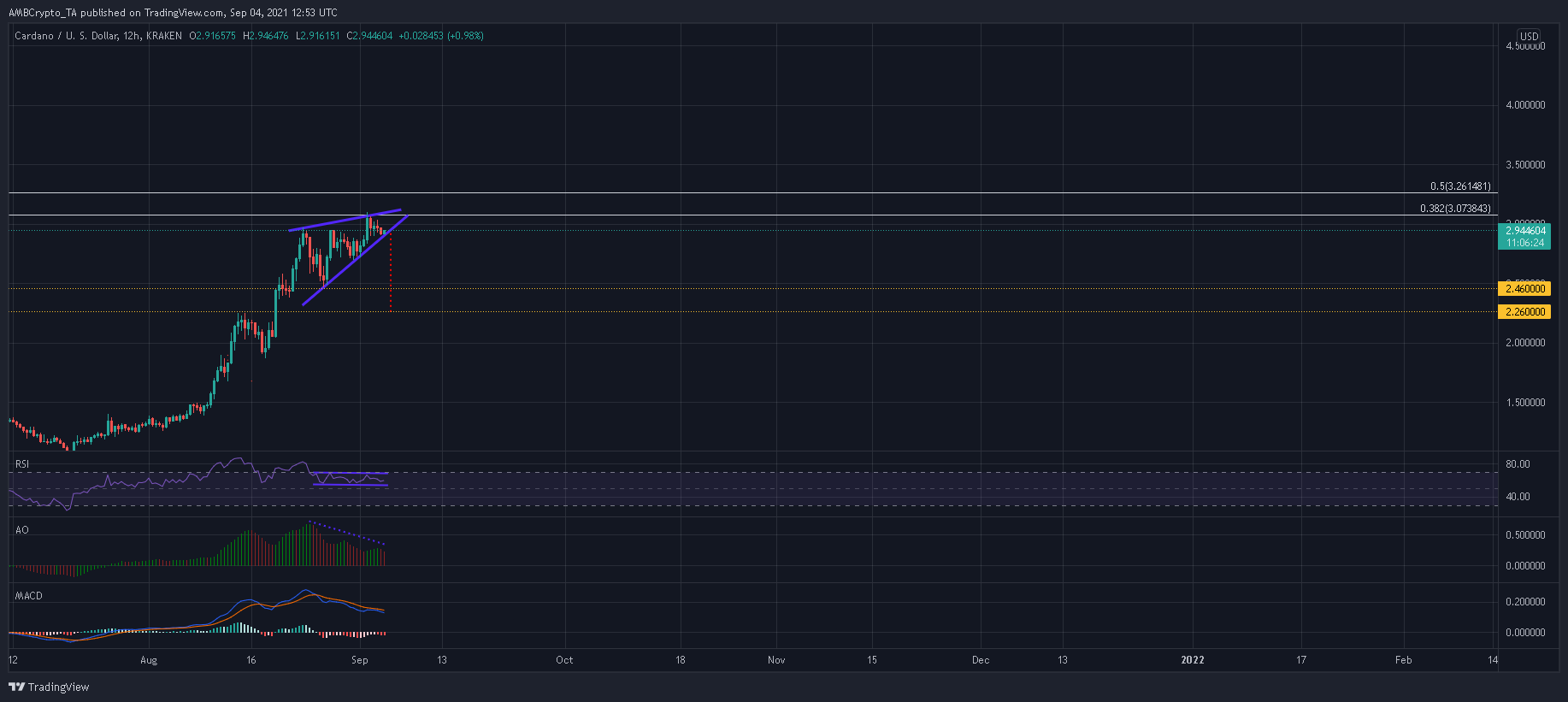
Task: Click 2022 on the time axis
Action: (x=1193, y=660)
